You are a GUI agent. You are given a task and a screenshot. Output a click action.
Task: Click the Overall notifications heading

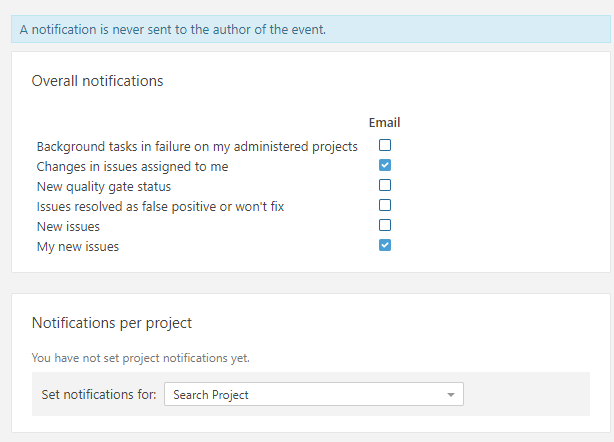[97, 81]
